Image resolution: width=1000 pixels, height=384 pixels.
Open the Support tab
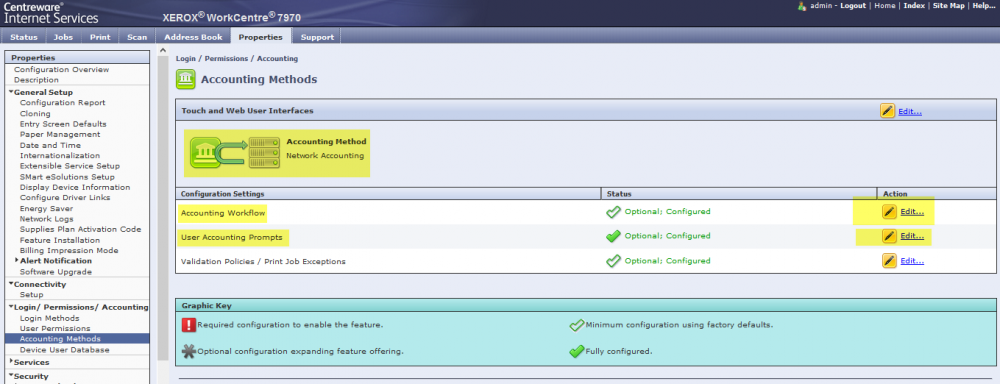317,37
